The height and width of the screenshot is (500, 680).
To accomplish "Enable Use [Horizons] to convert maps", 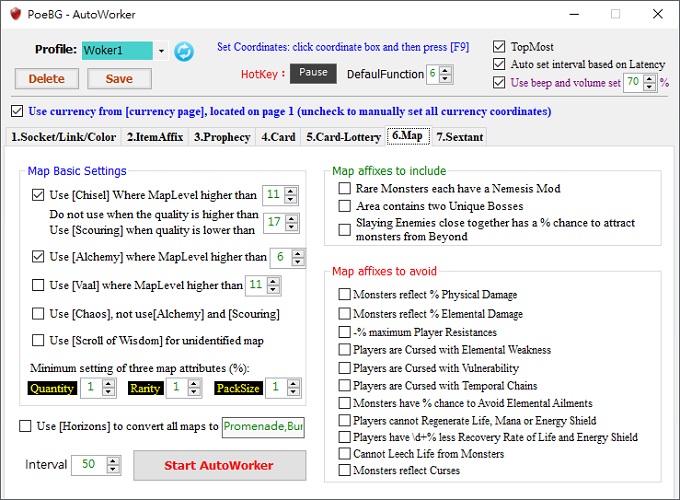I will pos(25,426).
